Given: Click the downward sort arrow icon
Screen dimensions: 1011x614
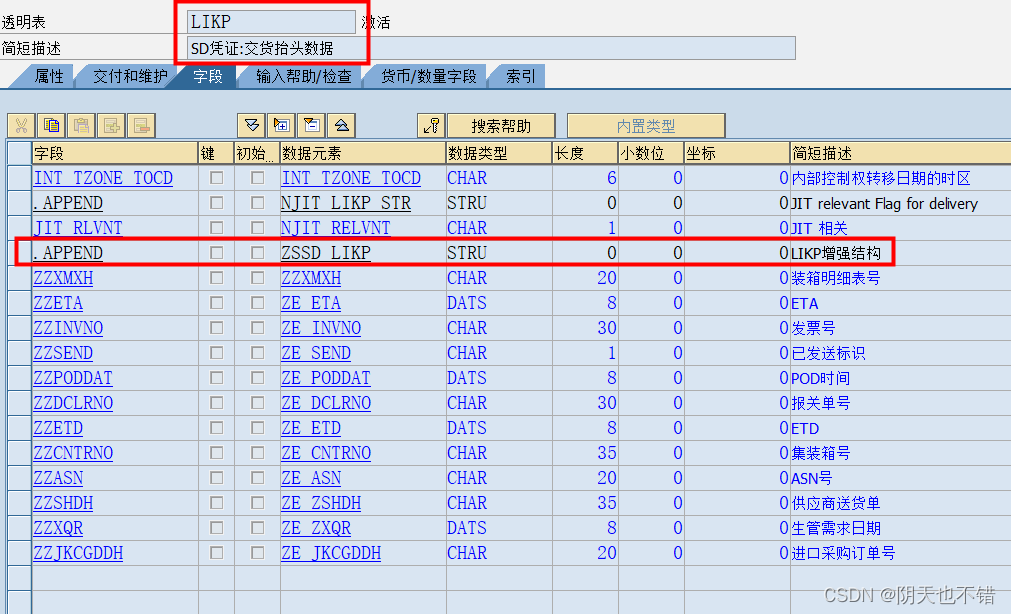Looking at the screenshot, I should coord(251,125).
